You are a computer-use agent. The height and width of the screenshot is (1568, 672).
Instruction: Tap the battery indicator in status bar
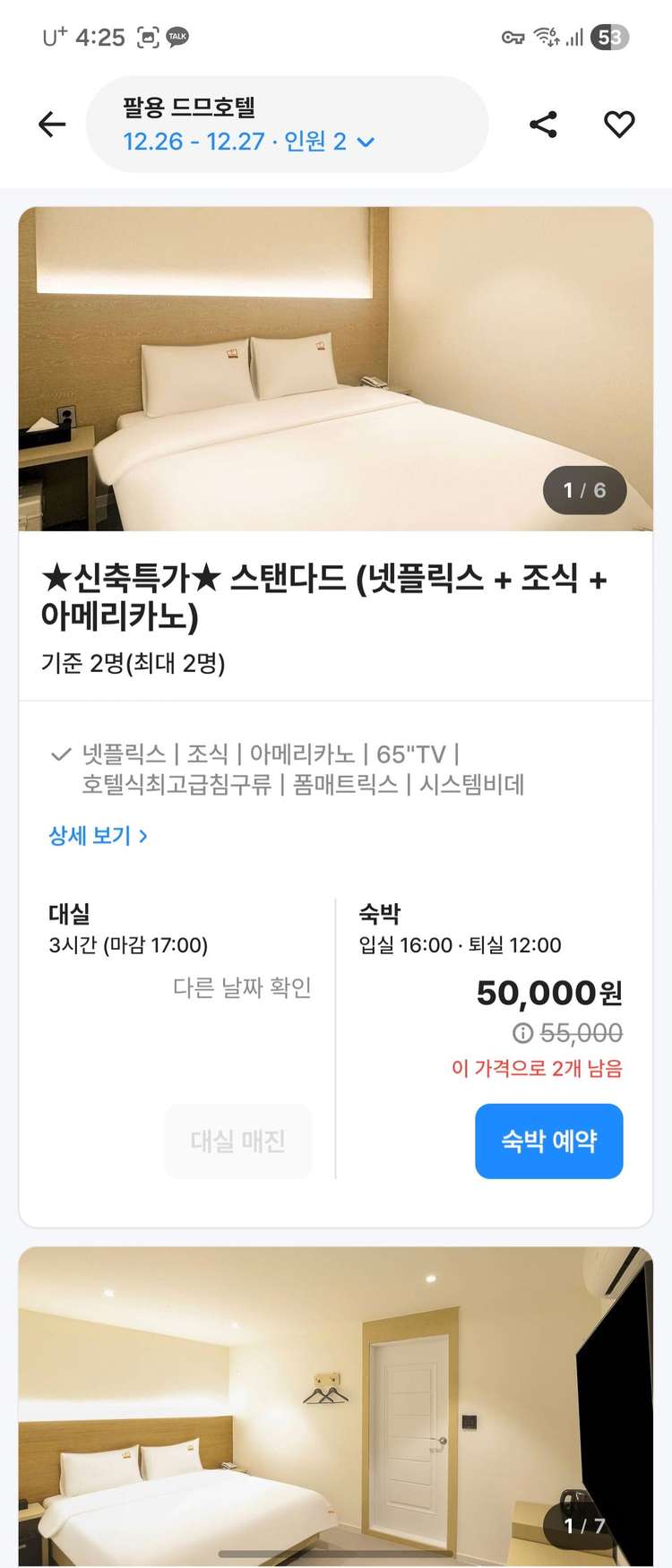pos(610,37)
